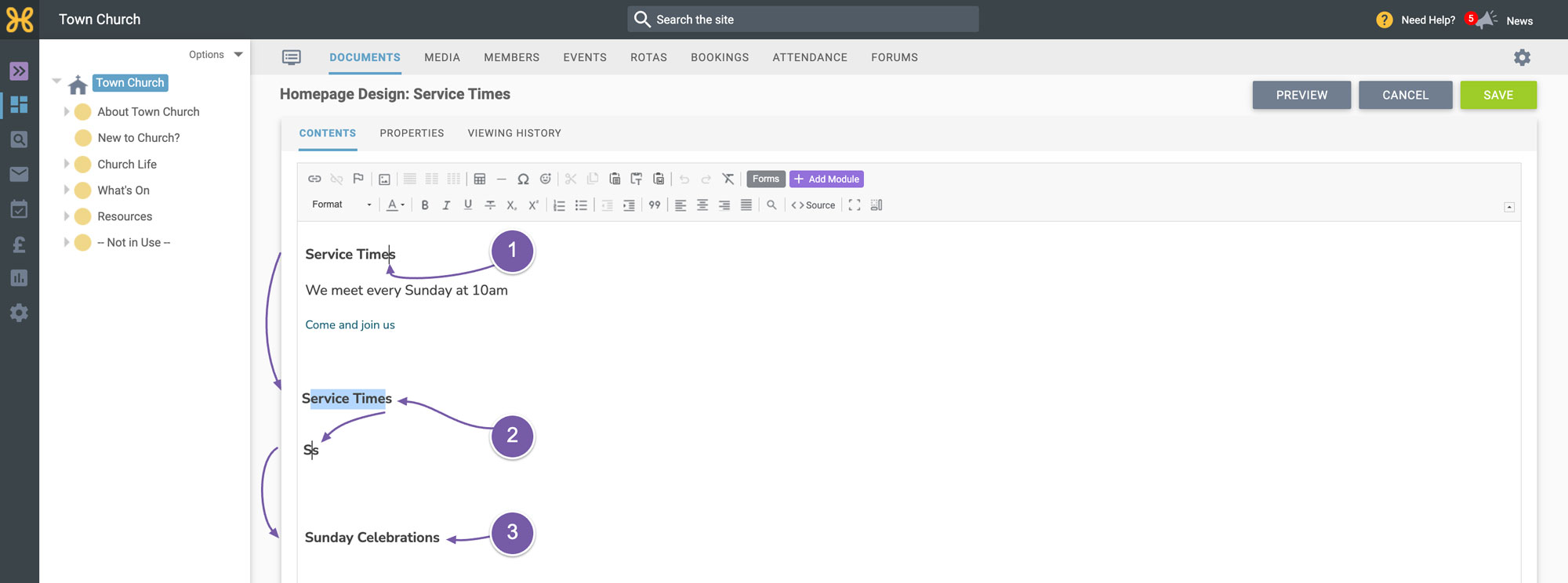This screenshot has height=583, width=1568.
Task: Click the Add Module button
Action: (x=826, y=179)
